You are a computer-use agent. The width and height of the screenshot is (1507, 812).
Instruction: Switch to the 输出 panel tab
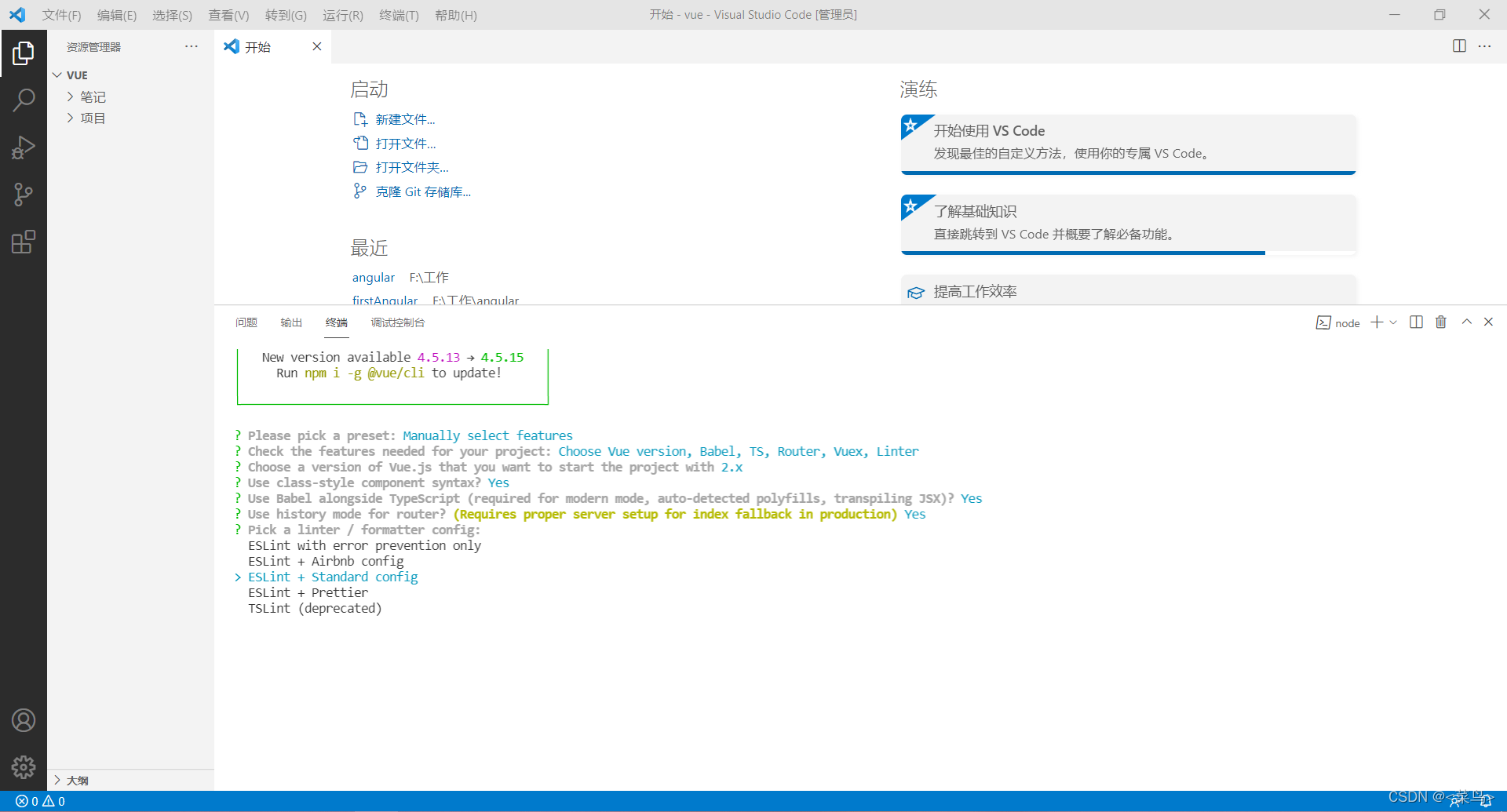pos(291,322)
